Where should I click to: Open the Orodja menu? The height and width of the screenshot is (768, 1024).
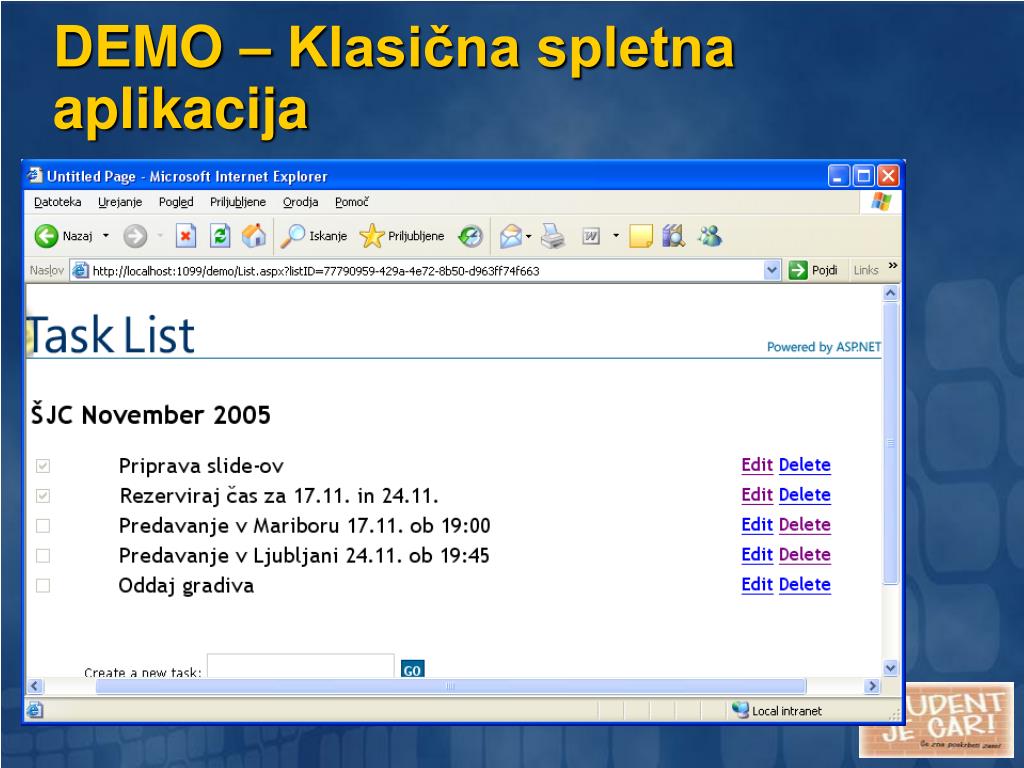[300, 202]
